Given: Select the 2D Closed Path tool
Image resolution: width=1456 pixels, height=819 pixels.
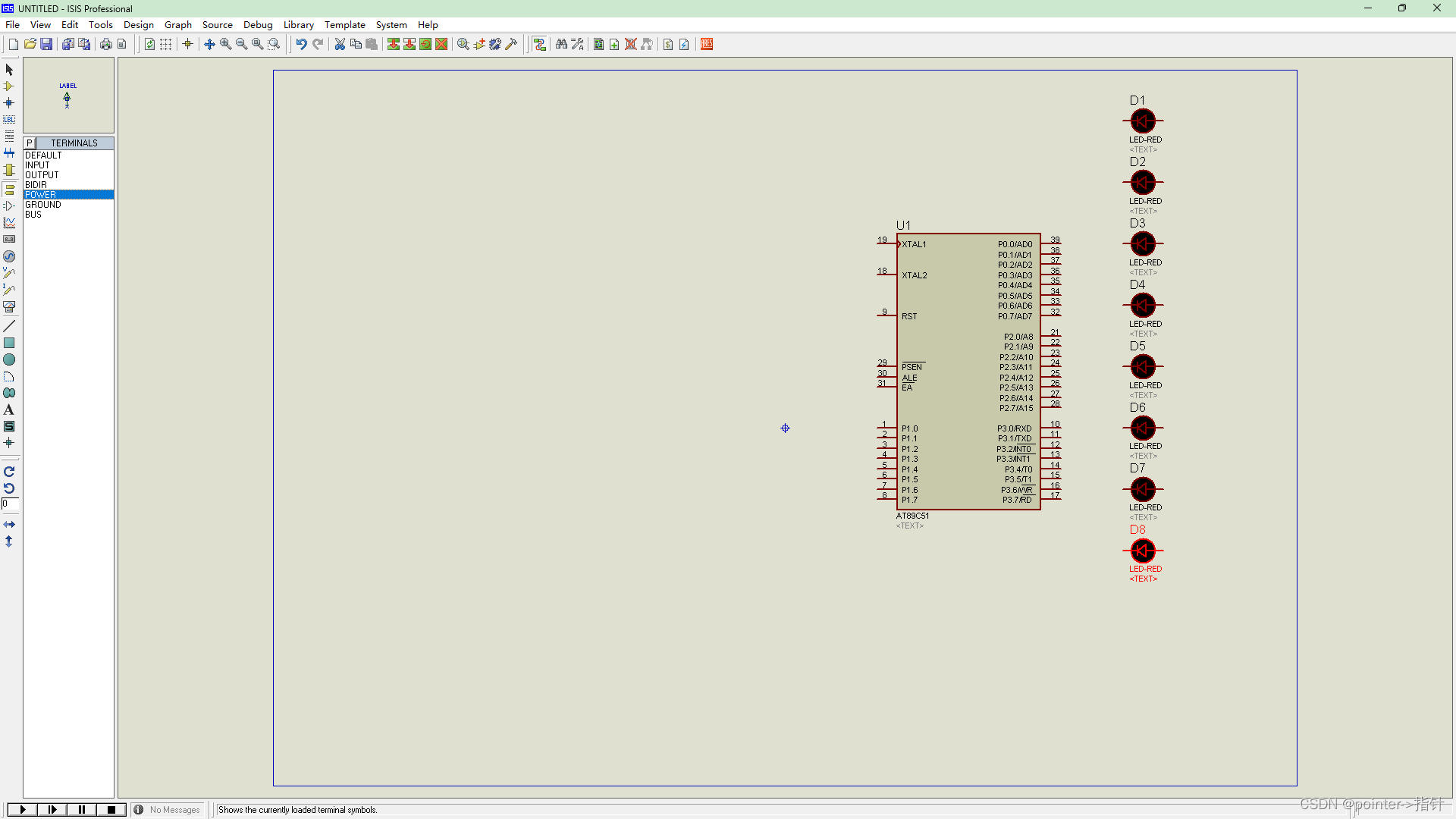Looking at the screenshot, I should tap(9, 393).
